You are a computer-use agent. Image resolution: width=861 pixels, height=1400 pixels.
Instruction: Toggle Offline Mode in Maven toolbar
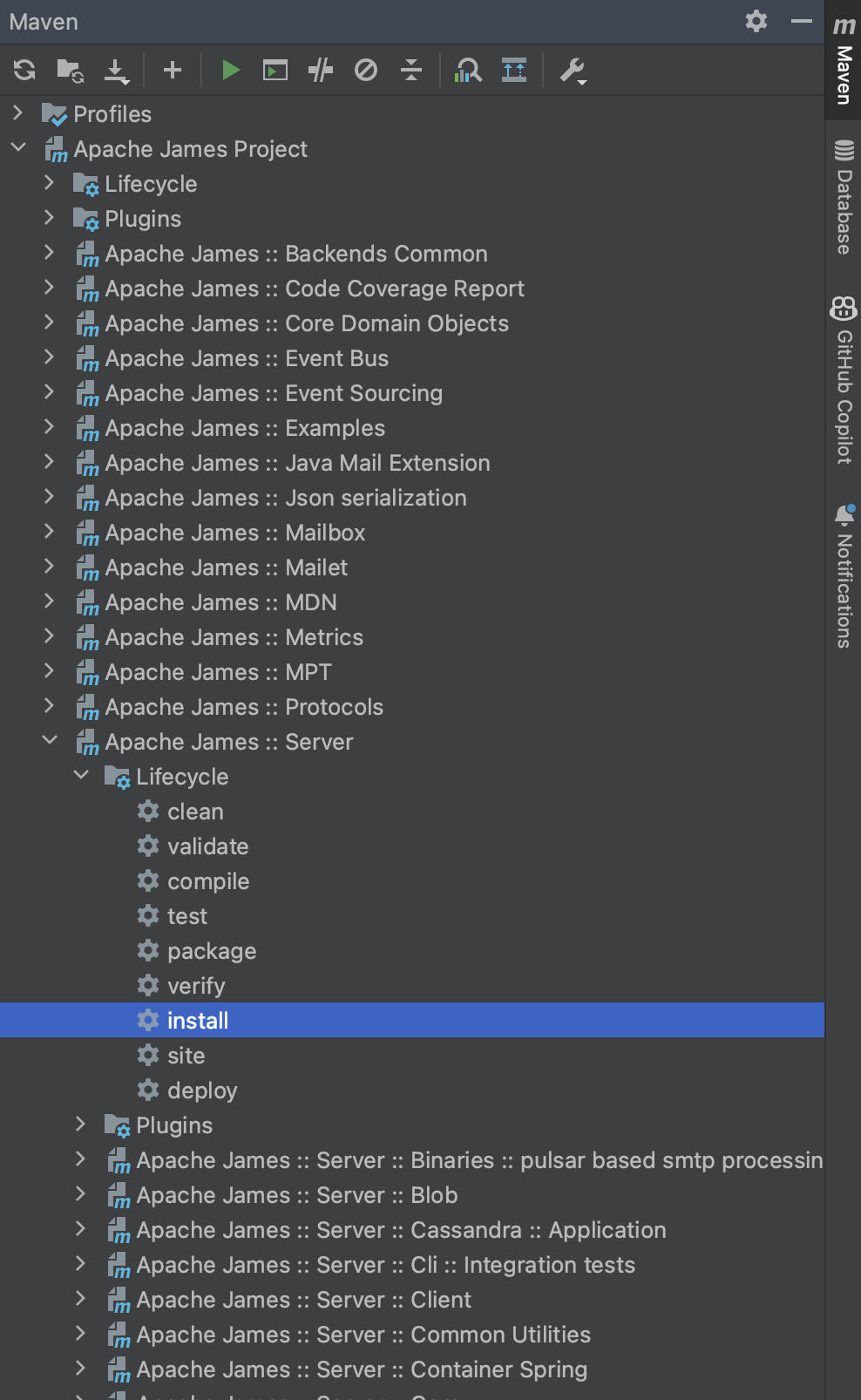321,70
